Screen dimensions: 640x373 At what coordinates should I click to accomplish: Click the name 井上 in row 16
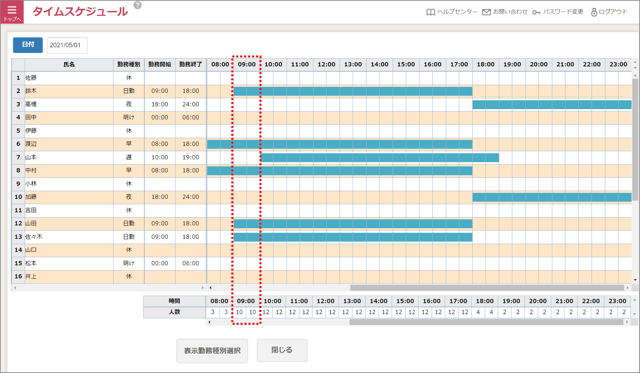tap(31, 277)
